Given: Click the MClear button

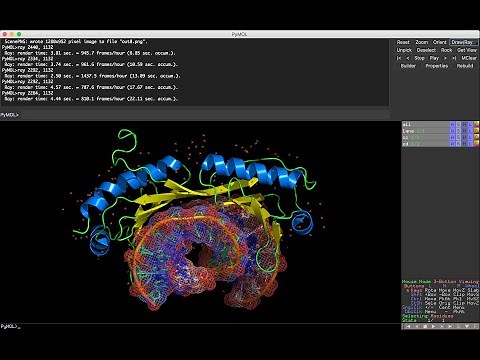Looking at the screenshot, I should [469, 58].
